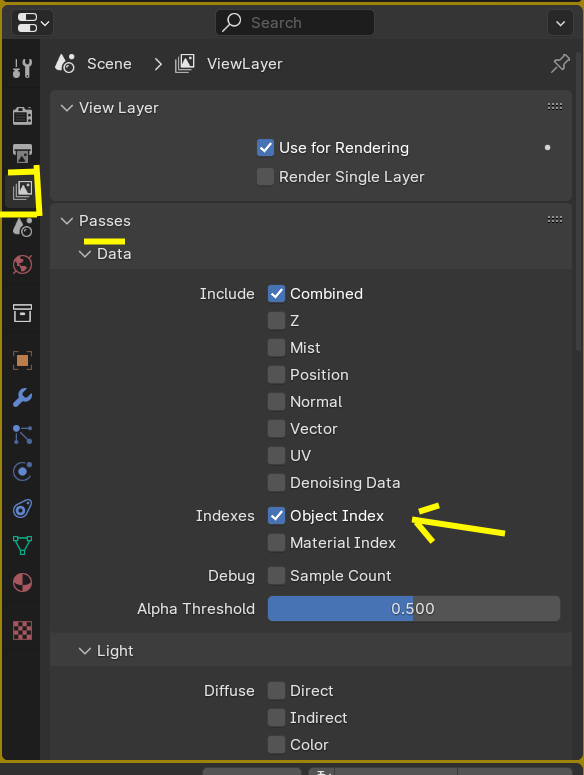Enable Diffuse Color light pass

[x=276, y=744]
